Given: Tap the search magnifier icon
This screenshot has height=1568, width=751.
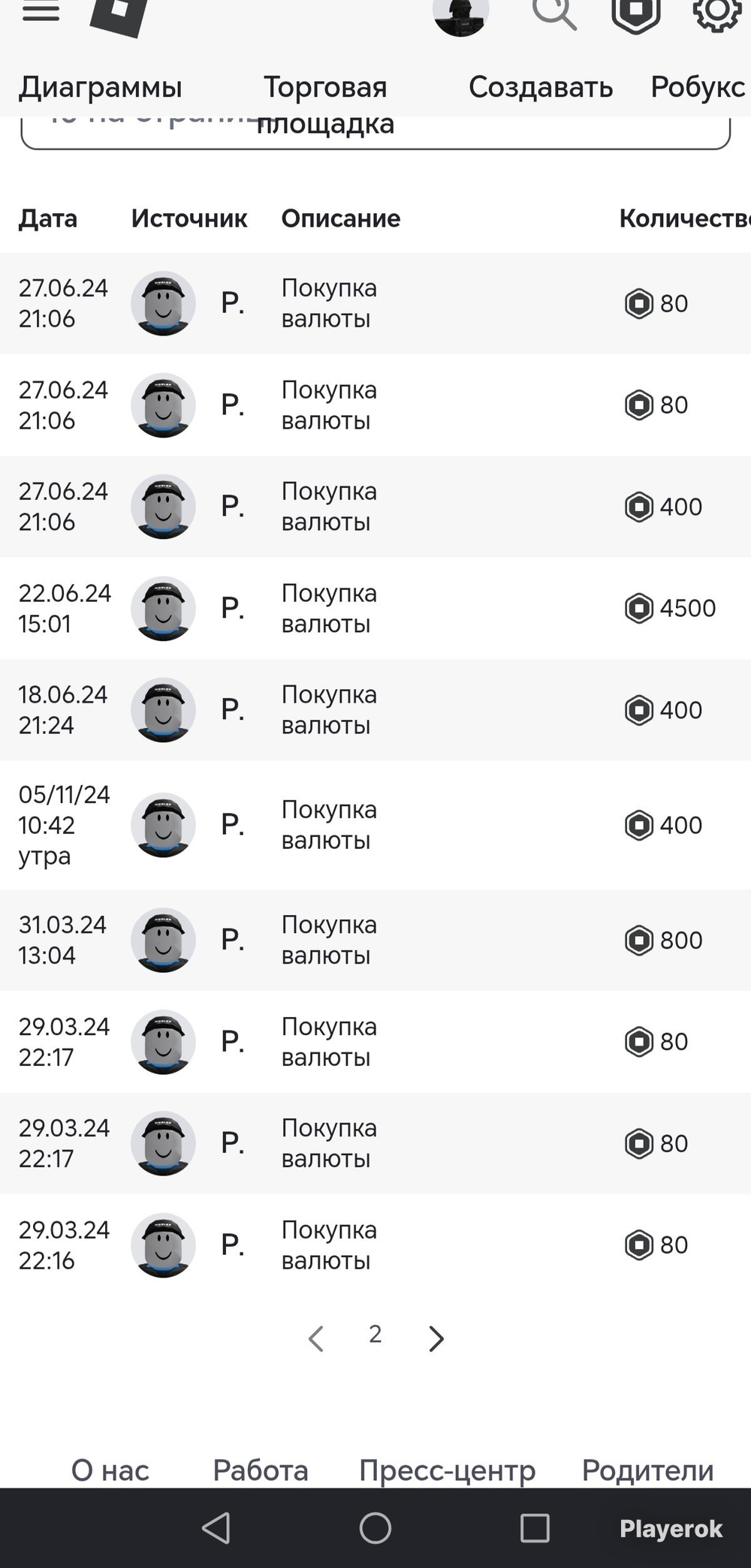Looking at the screenshot, I should pos(554,14).
